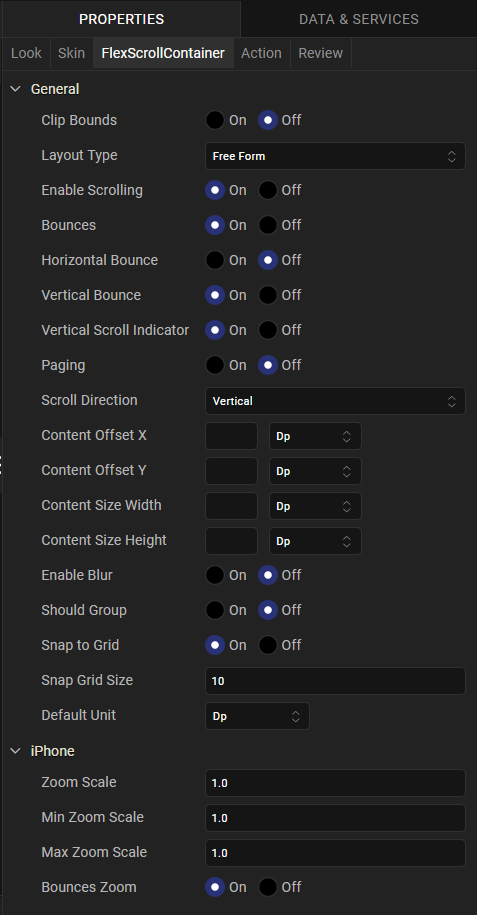Screen dimensions: 477x915
Task: Switch to DATA & SERVICES panel
Action: [x=358, y=19]
